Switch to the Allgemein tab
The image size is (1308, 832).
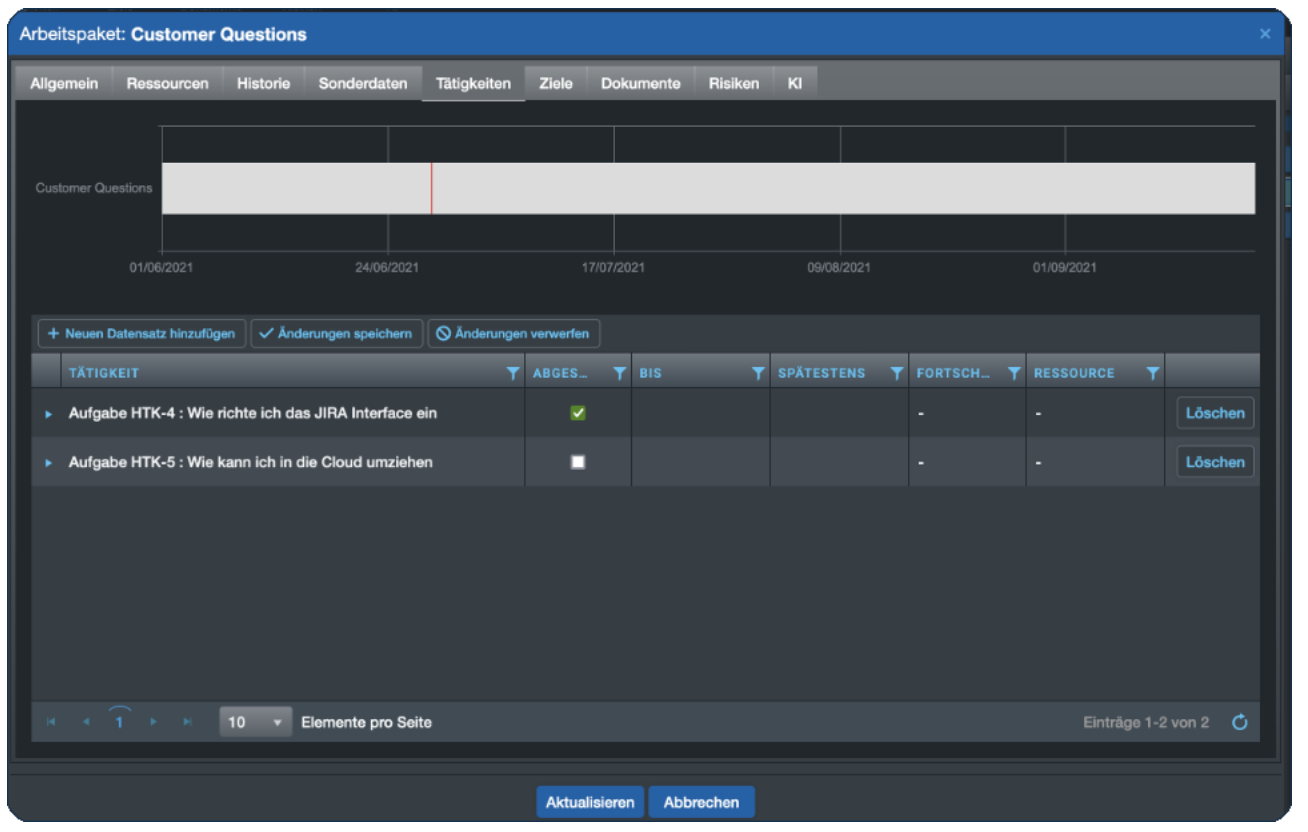(x=64, y=84)
